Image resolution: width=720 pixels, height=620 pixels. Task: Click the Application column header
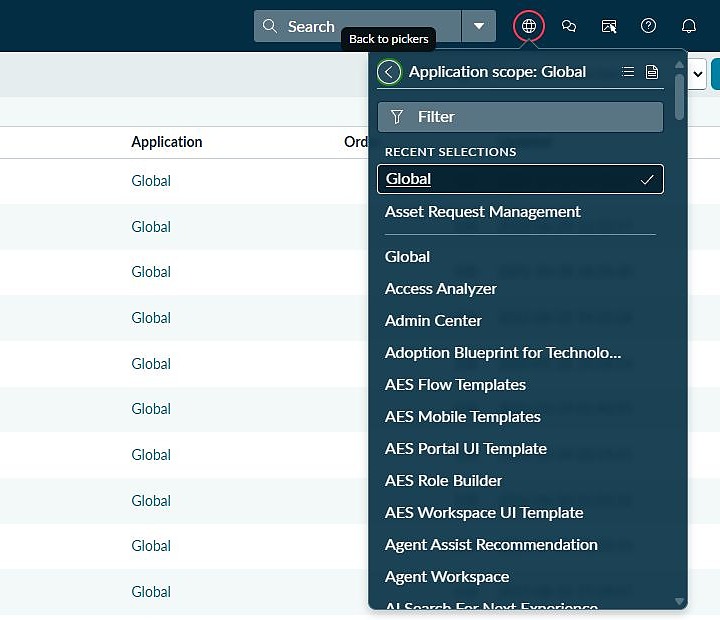[x=167, y=142]
